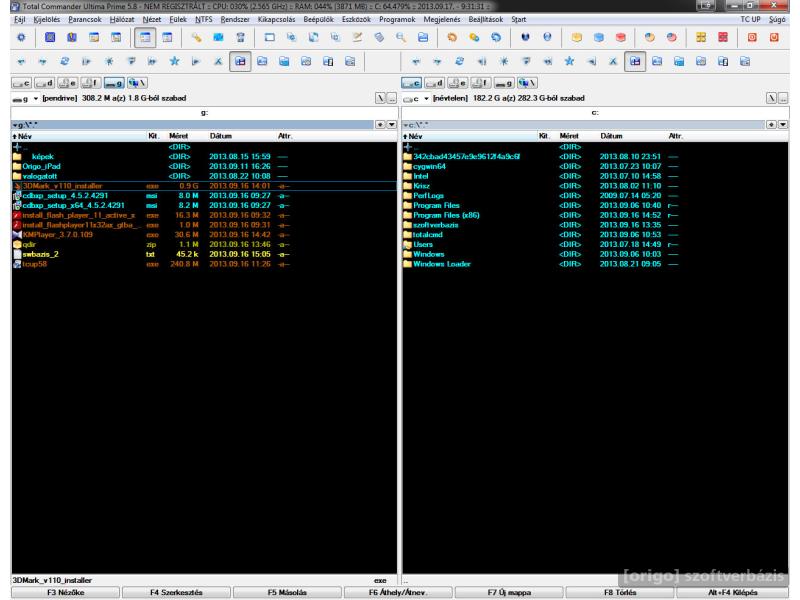Open the NTFS menu
800x600 pixels.
204,19
